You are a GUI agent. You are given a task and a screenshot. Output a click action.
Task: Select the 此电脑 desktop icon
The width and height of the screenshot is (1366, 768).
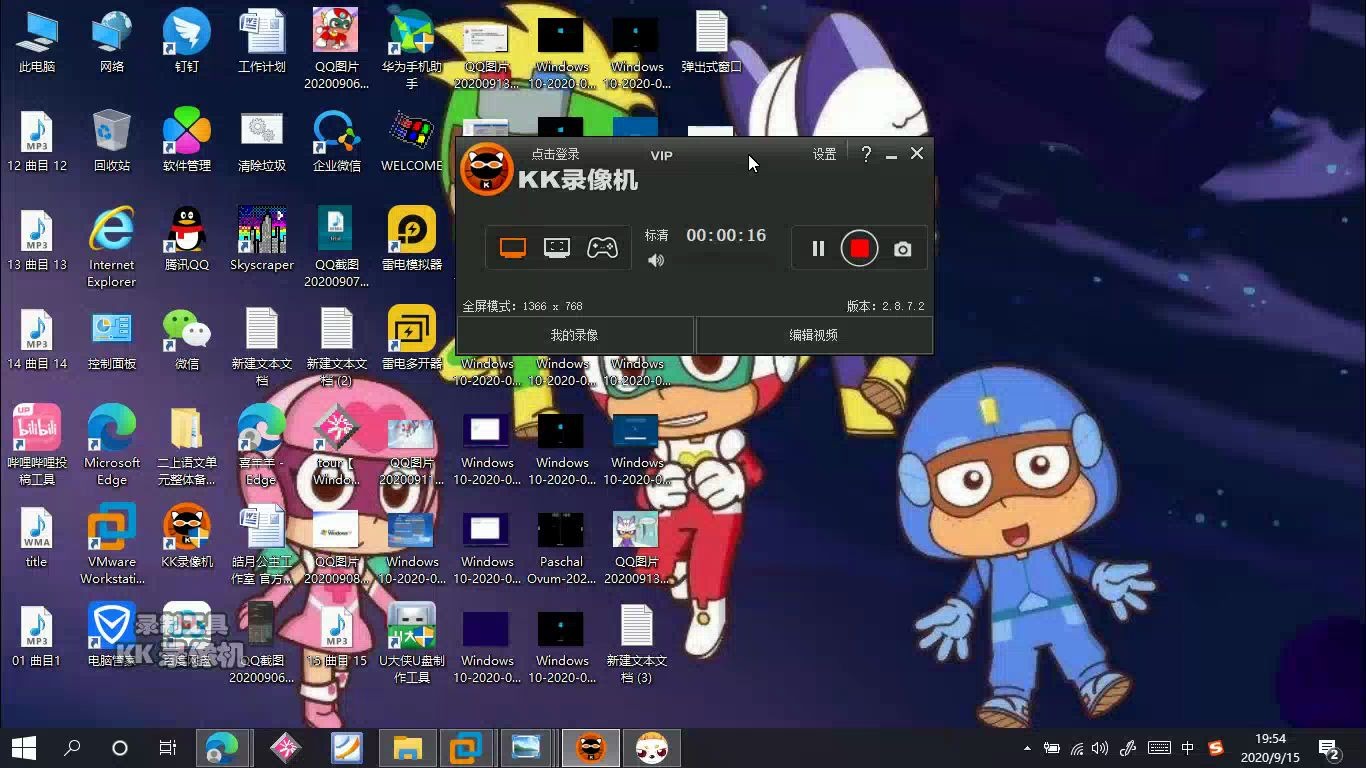37,43
